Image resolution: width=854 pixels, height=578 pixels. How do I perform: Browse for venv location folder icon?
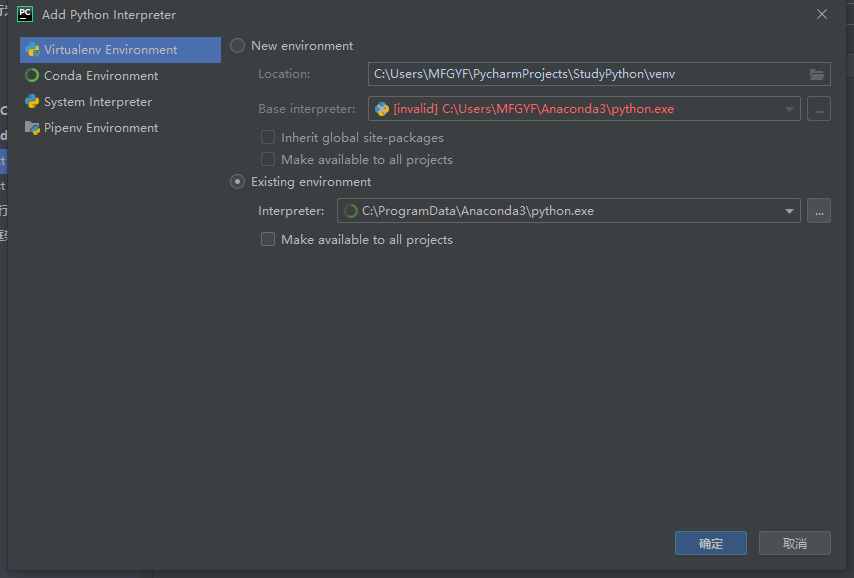click(816, 74)
